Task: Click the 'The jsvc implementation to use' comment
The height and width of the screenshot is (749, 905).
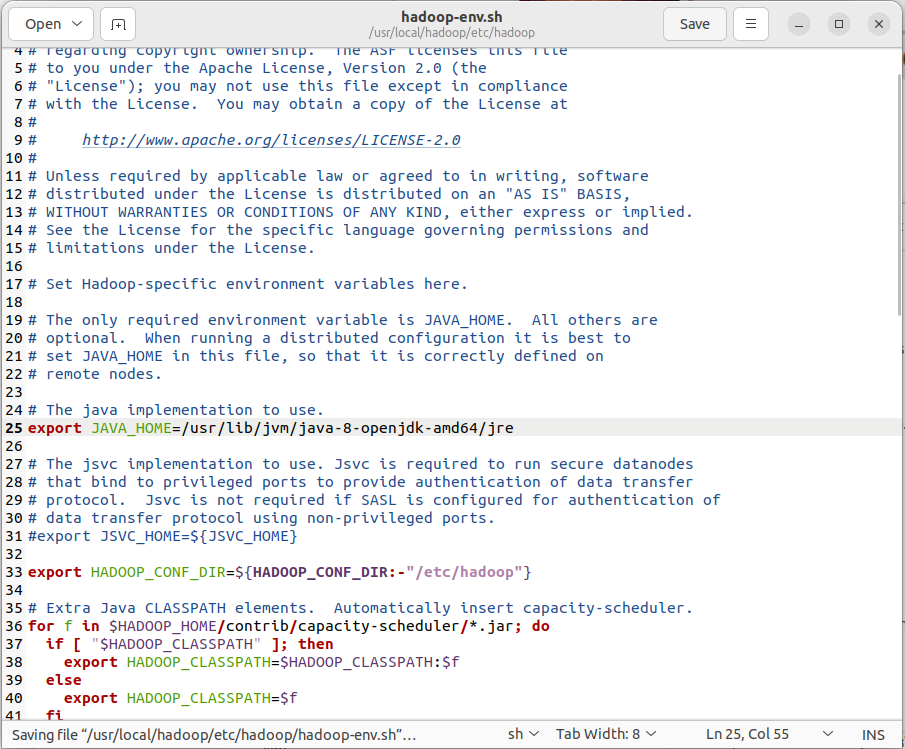Action: point(360,464)
